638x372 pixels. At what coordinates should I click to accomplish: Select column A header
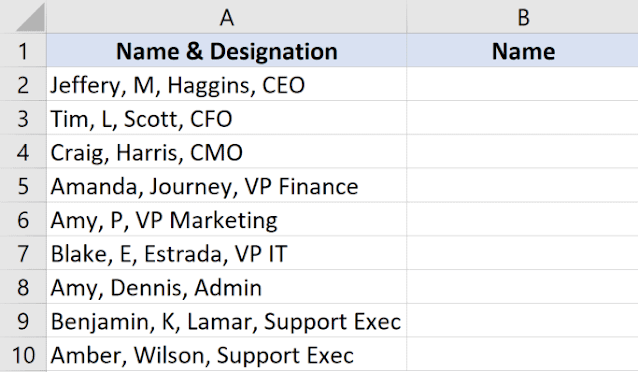[227, 17]
